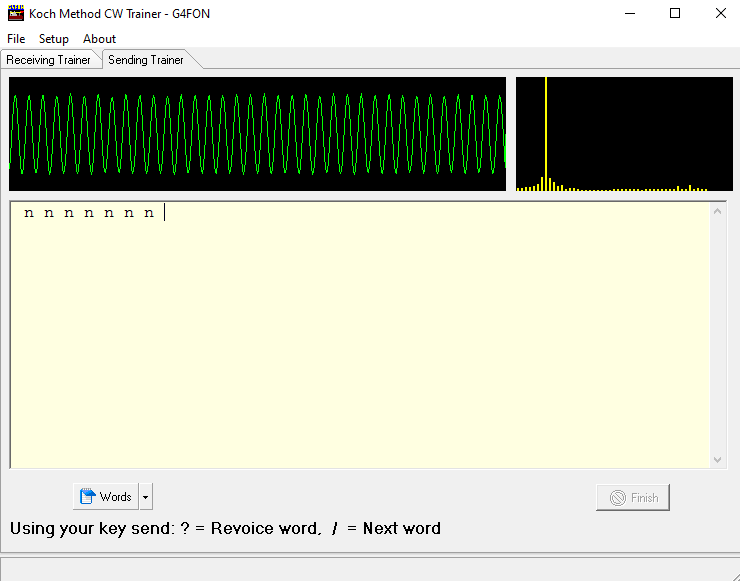Switch to the Receiving Trainer tab

(x=48, y=60)
